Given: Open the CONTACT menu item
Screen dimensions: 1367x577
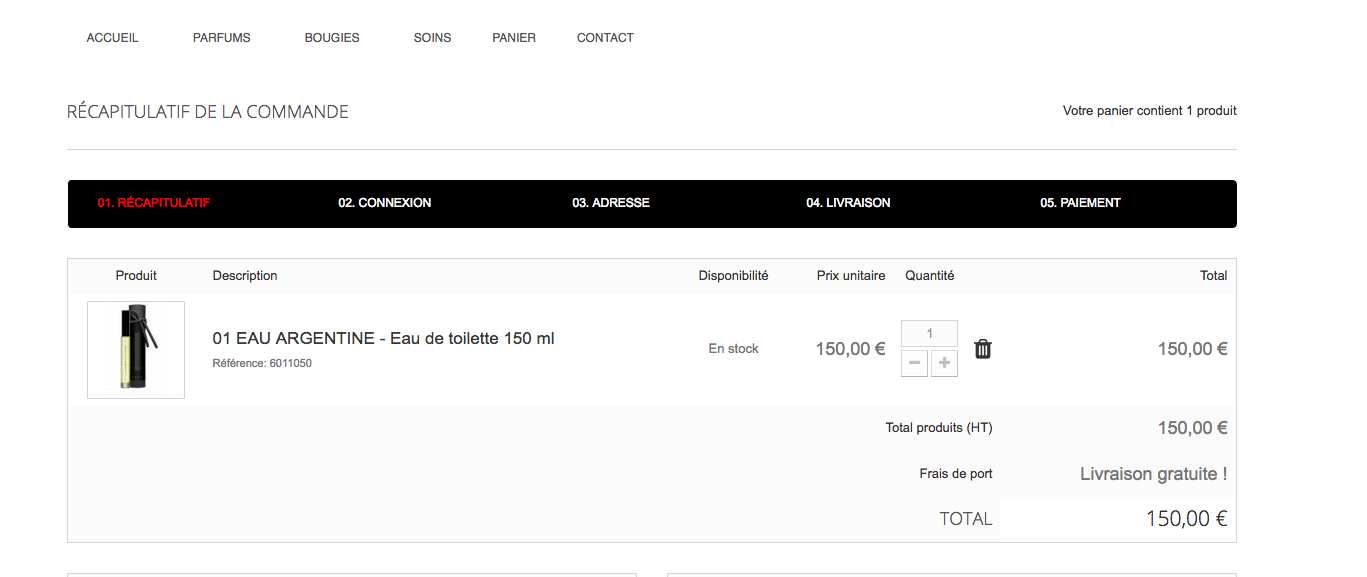Looking at the screenshot, I should (x=605, y=38).
